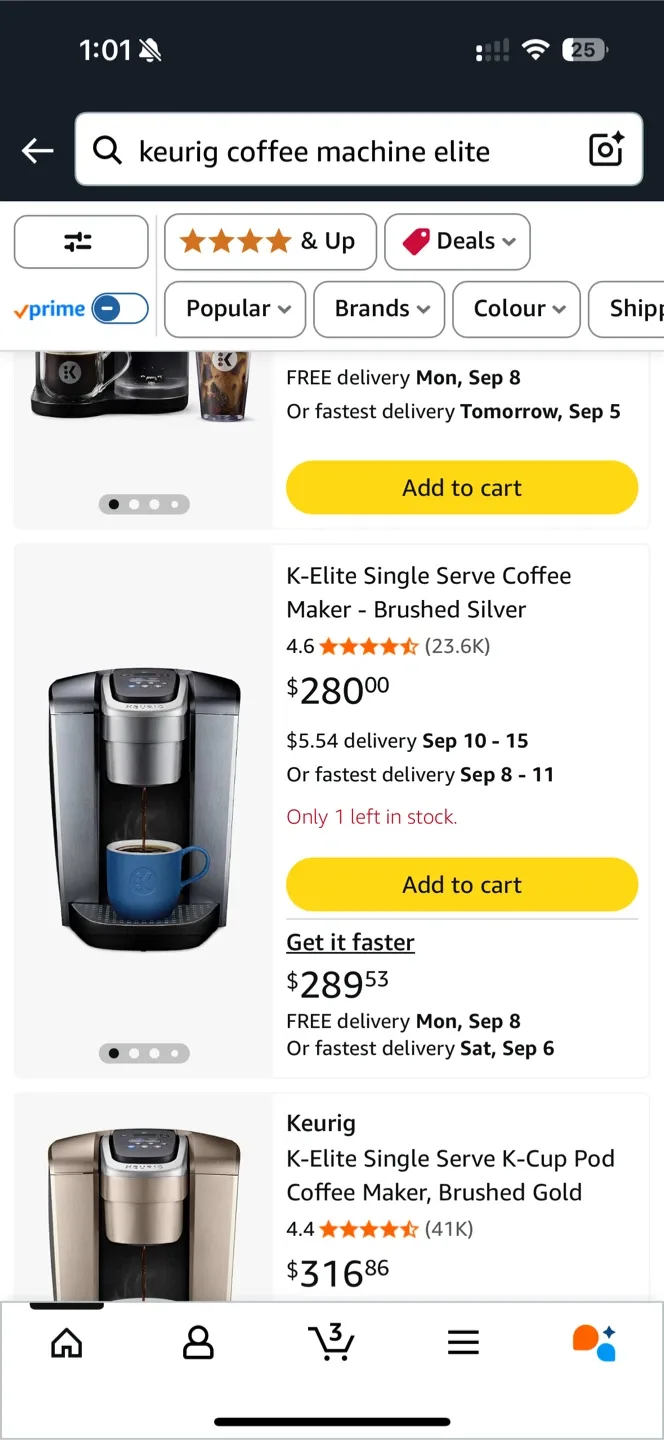Open the Home tab icon
664x1440 pixels.
(66, 1343)
